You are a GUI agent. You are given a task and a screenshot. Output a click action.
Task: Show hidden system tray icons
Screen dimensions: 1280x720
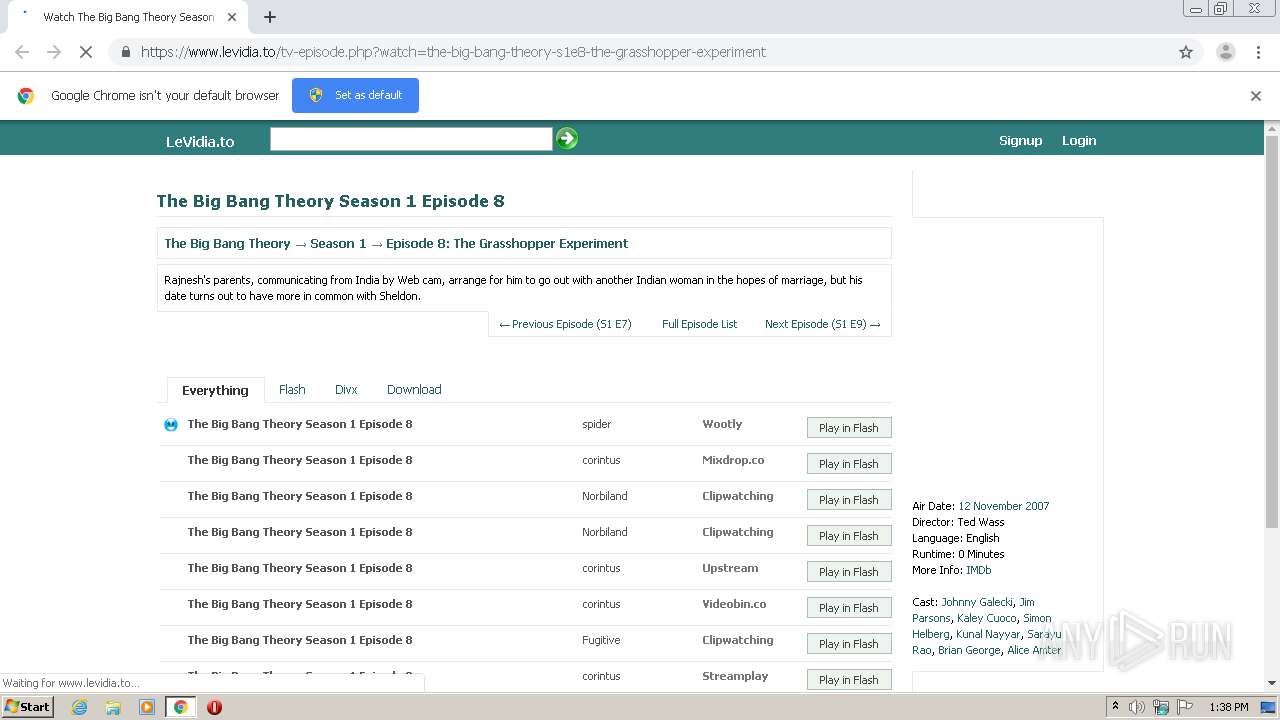[x=1115, y=707]
